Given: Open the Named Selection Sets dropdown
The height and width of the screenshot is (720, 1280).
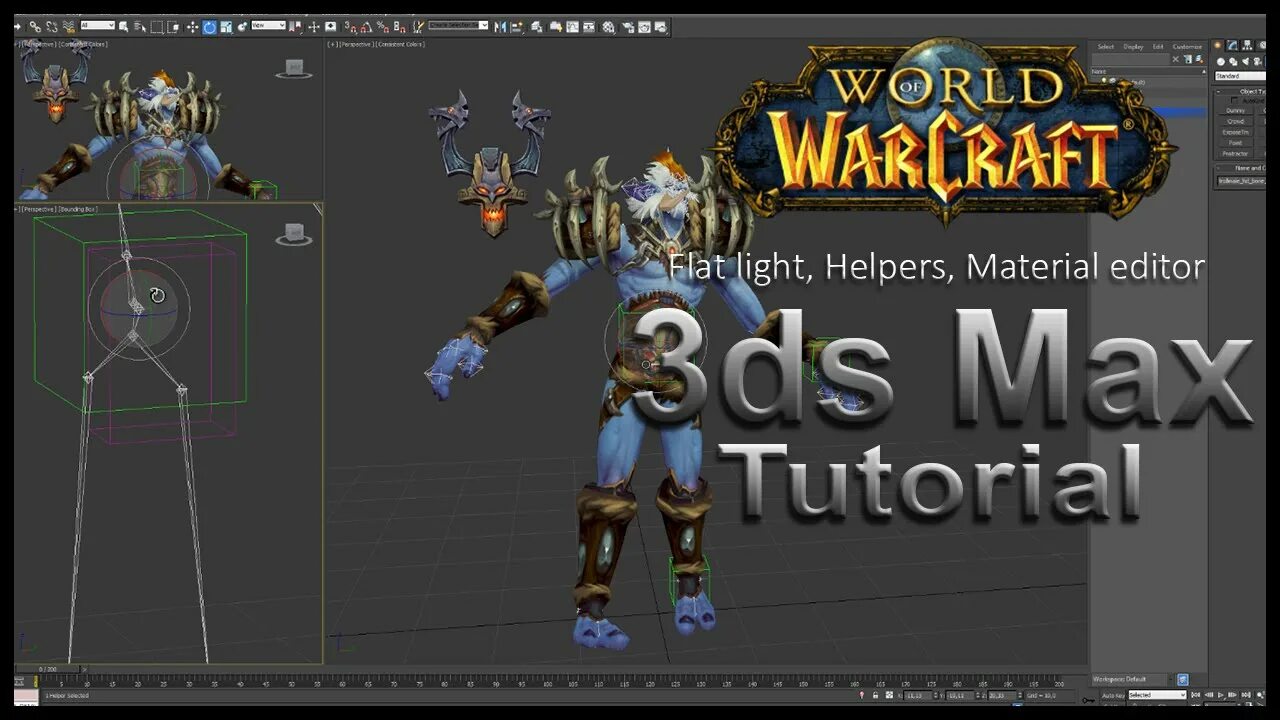Looking at the screenshot, I should 458,25.
